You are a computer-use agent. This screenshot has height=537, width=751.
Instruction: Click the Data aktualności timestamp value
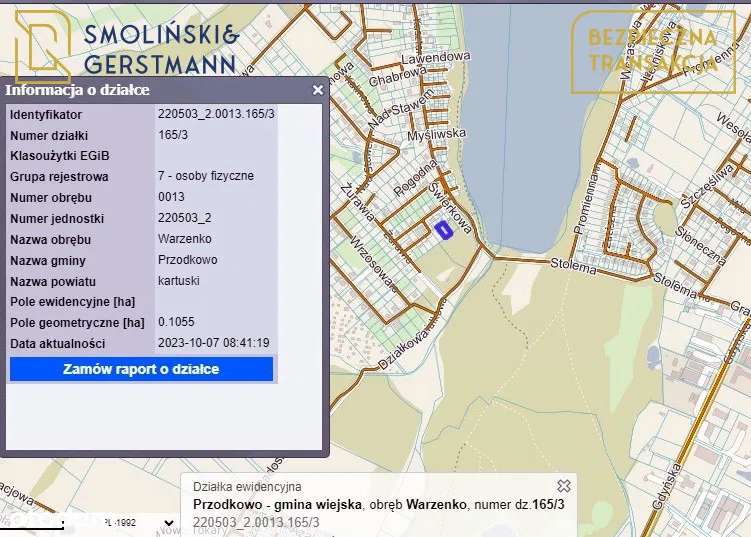coord(214,343)
